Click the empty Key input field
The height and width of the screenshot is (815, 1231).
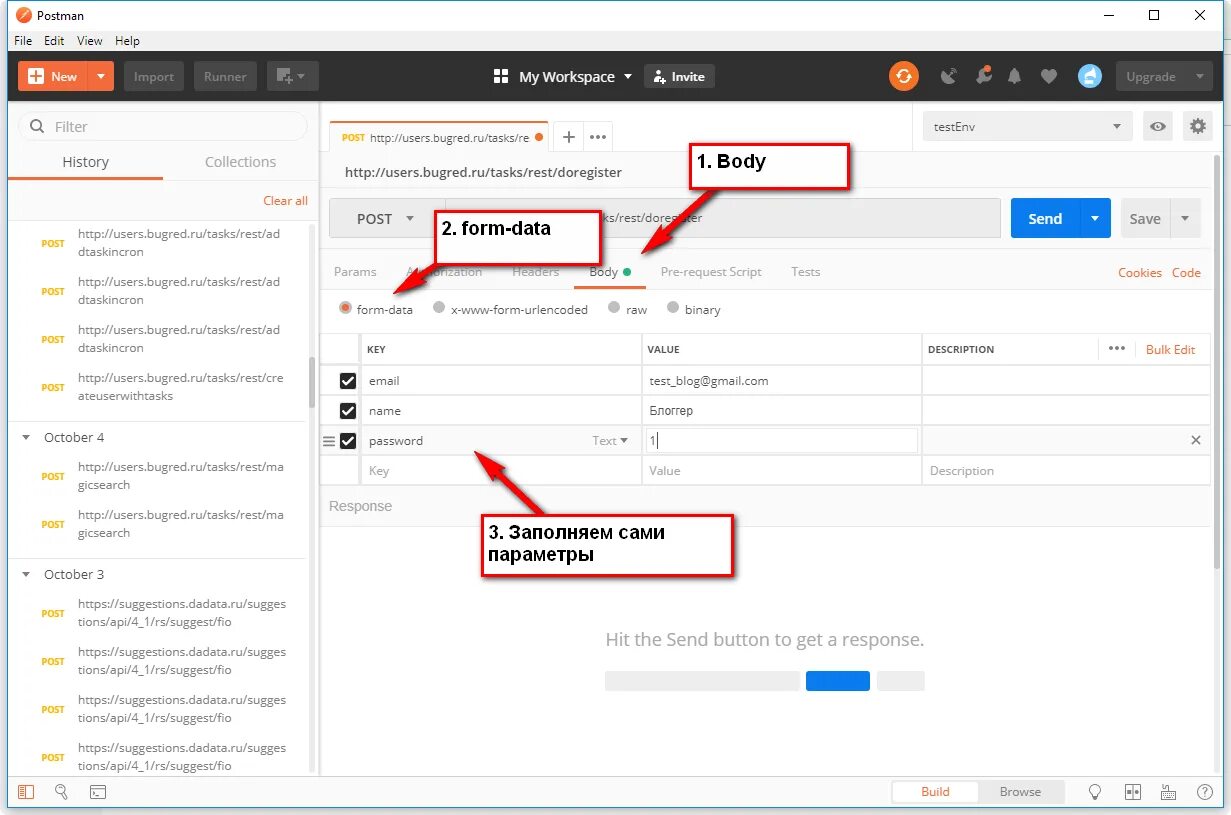(503, 471)
